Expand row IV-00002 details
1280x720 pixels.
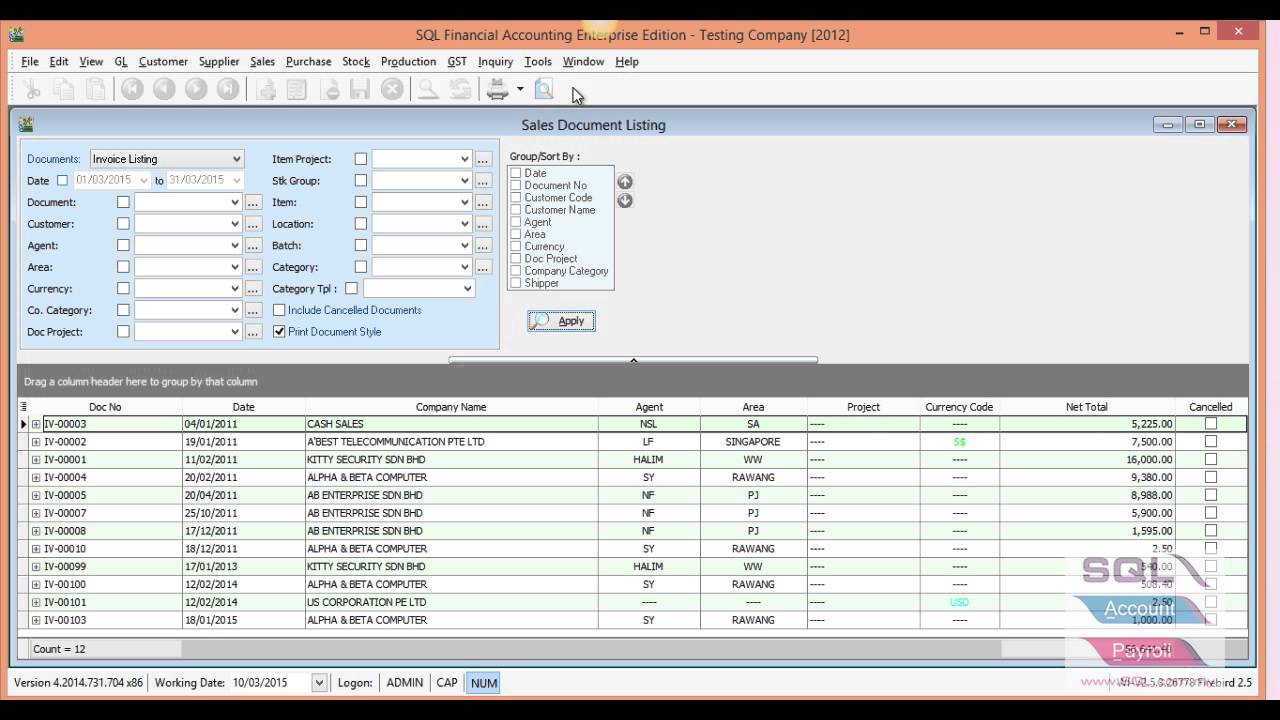coord(36,442)
